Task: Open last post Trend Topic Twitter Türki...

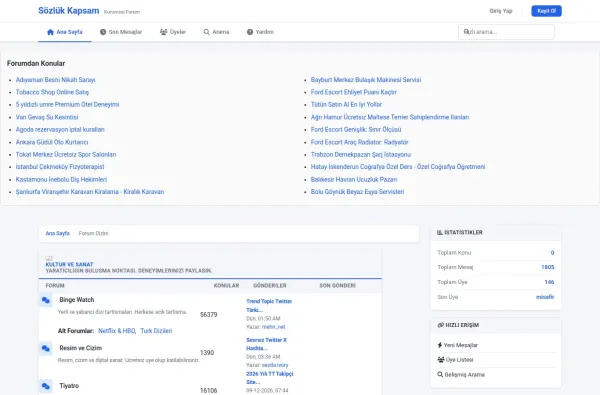Action: pyautogui.click(x=269, y=305)
